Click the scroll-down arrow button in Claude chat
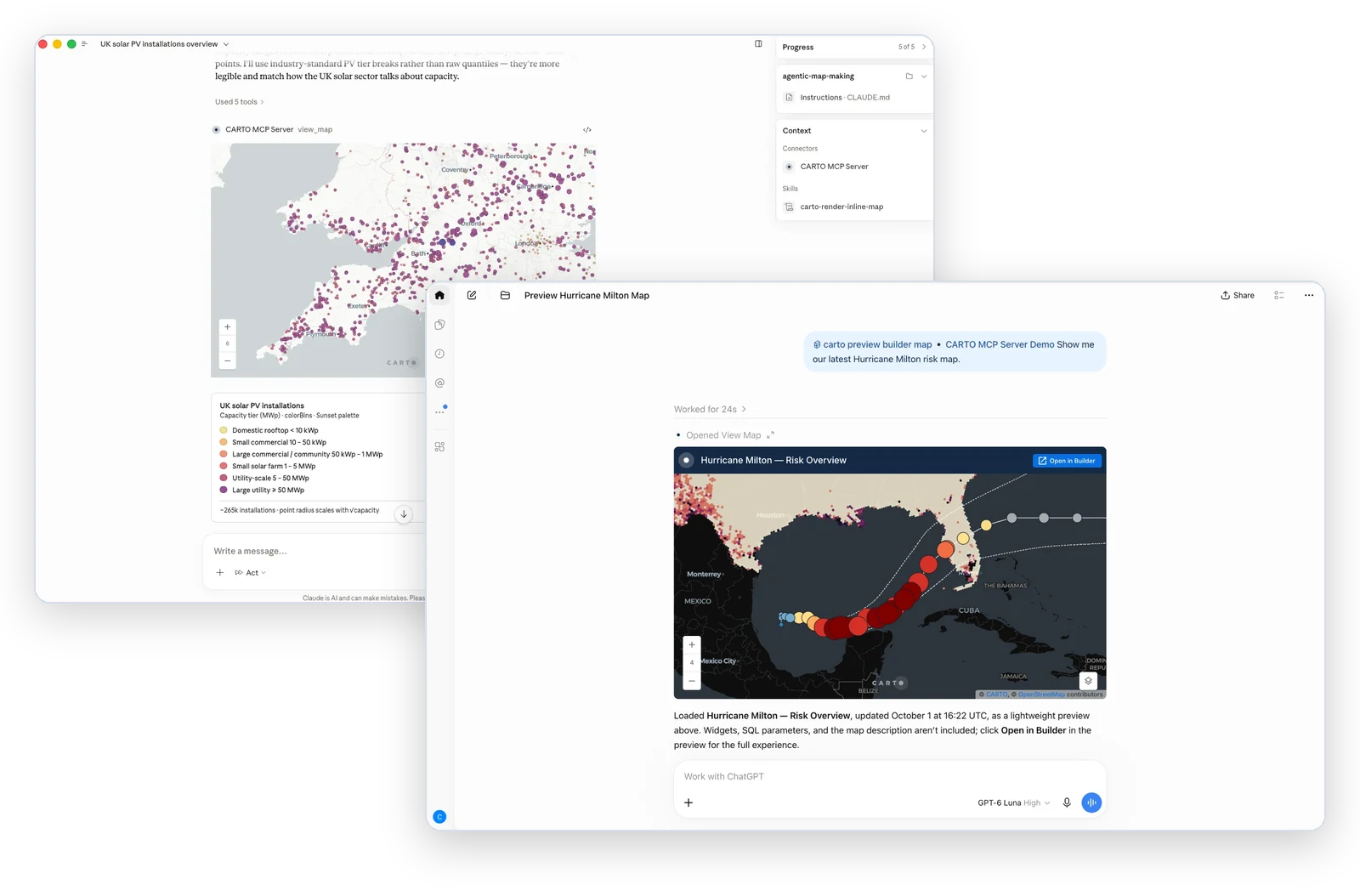The image size is (1360, 896). 404,514
